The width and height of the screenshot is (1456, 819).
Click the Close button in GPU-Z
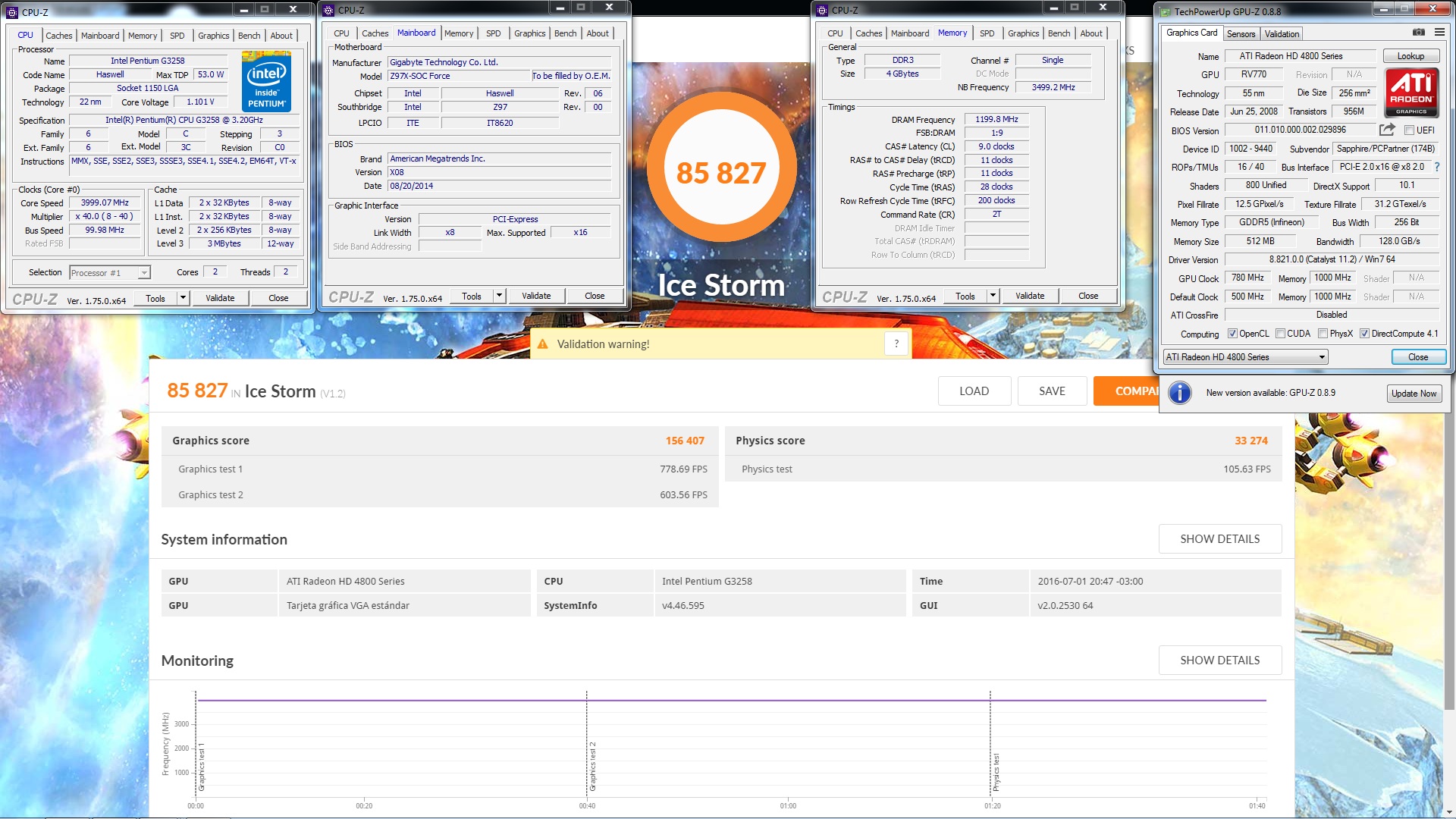[1418, 357]
